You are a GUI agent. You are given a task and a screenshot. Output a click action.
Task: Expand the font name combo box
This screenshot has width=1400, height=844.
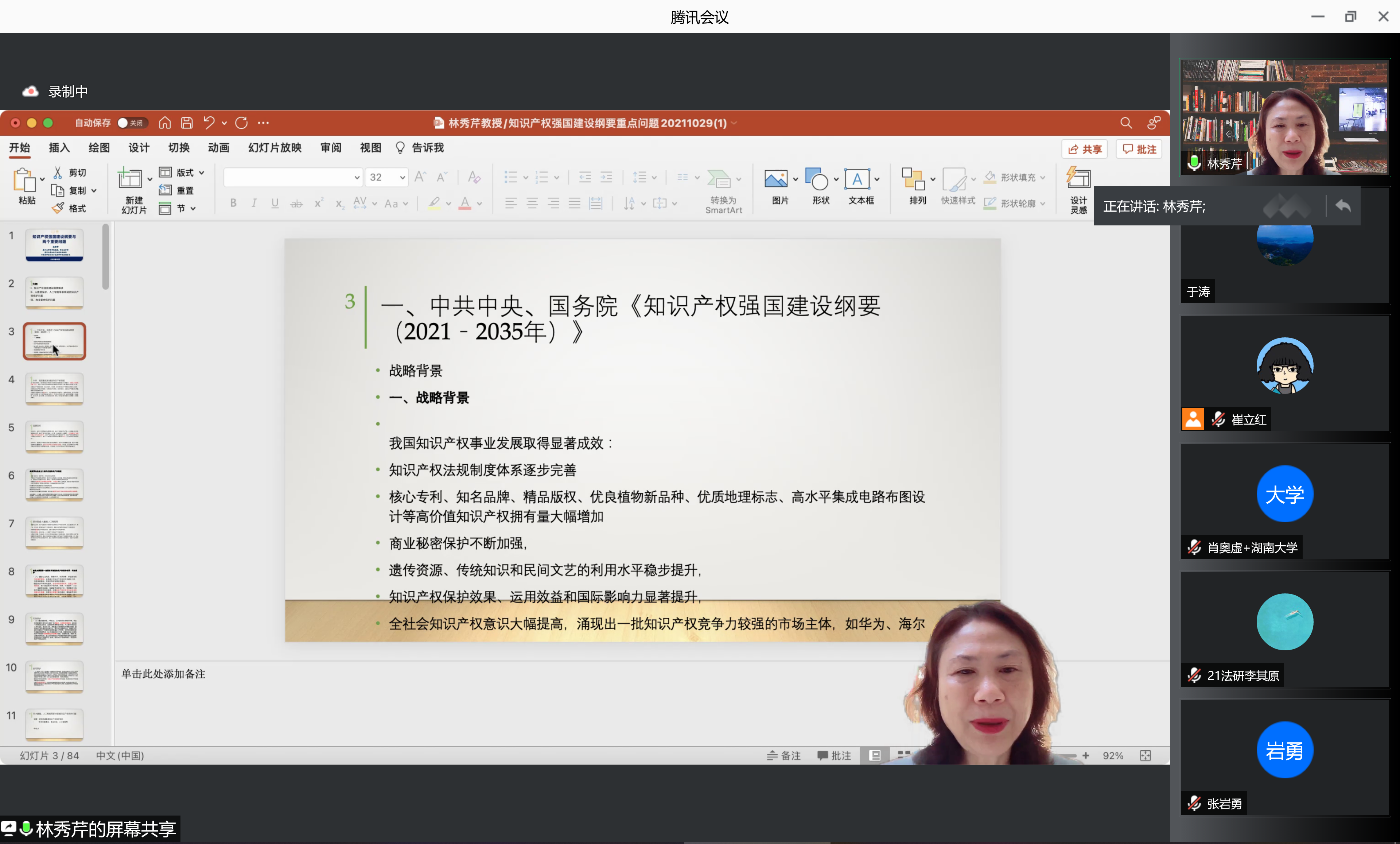click(x=357, y=177)
